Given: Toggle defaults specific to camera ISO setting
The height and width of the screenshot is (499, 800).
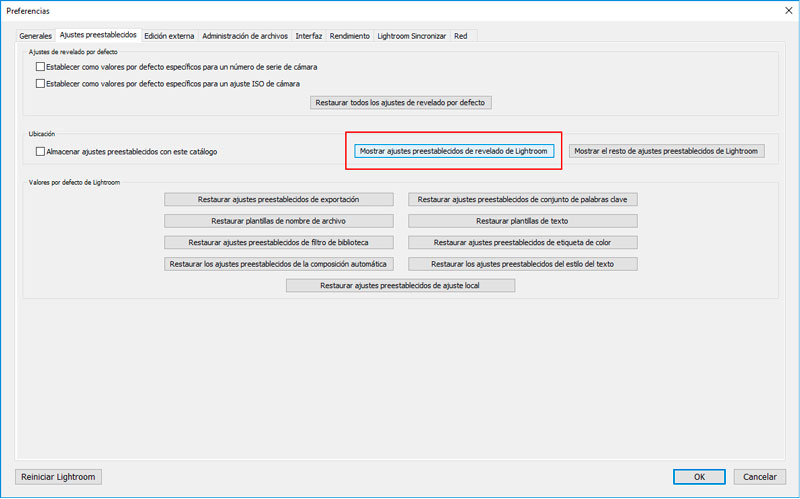Looking at the screenshot, I should pos(40,84).
